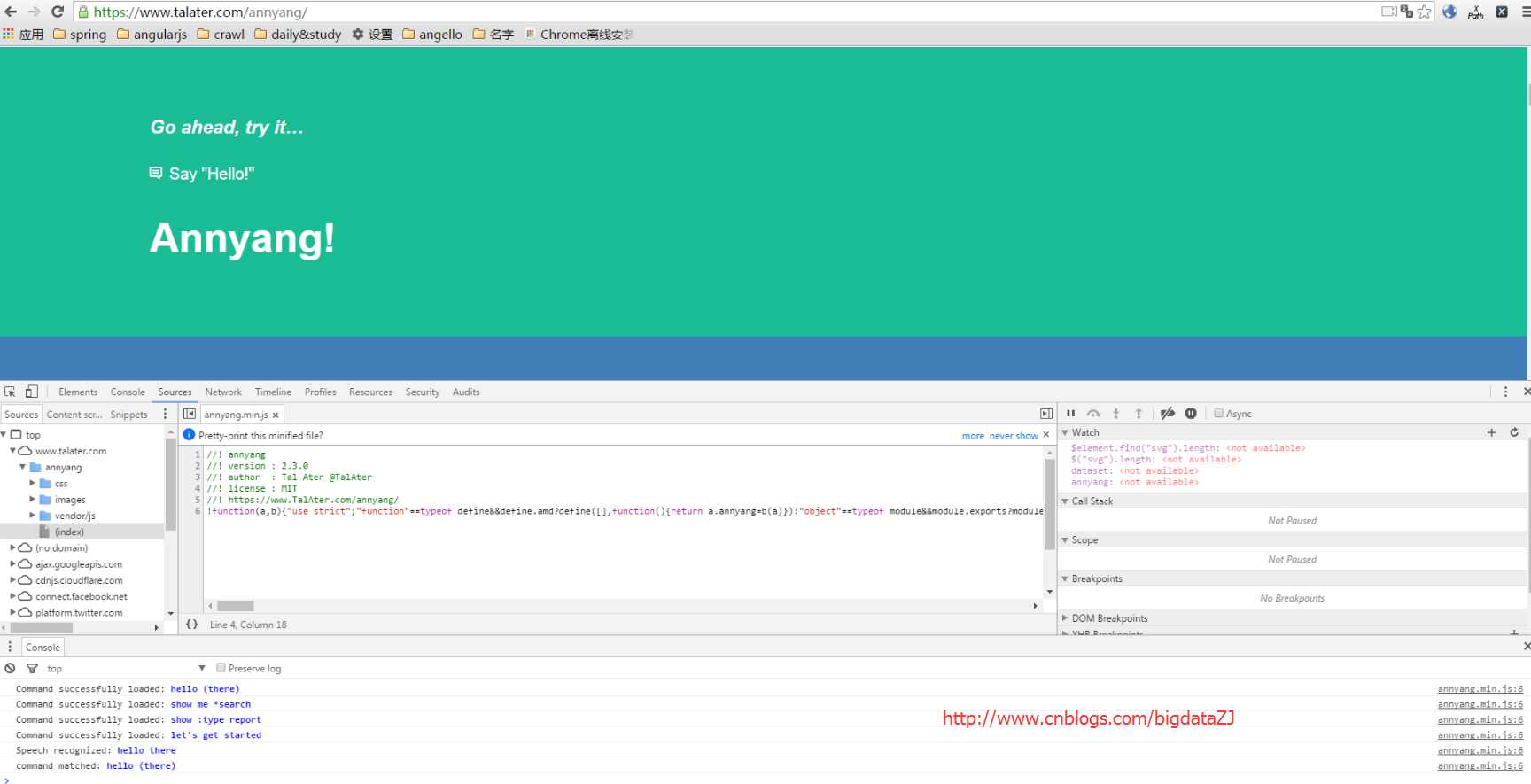
Task: Add a new watch expression
Action: [x=1491, y=432]
